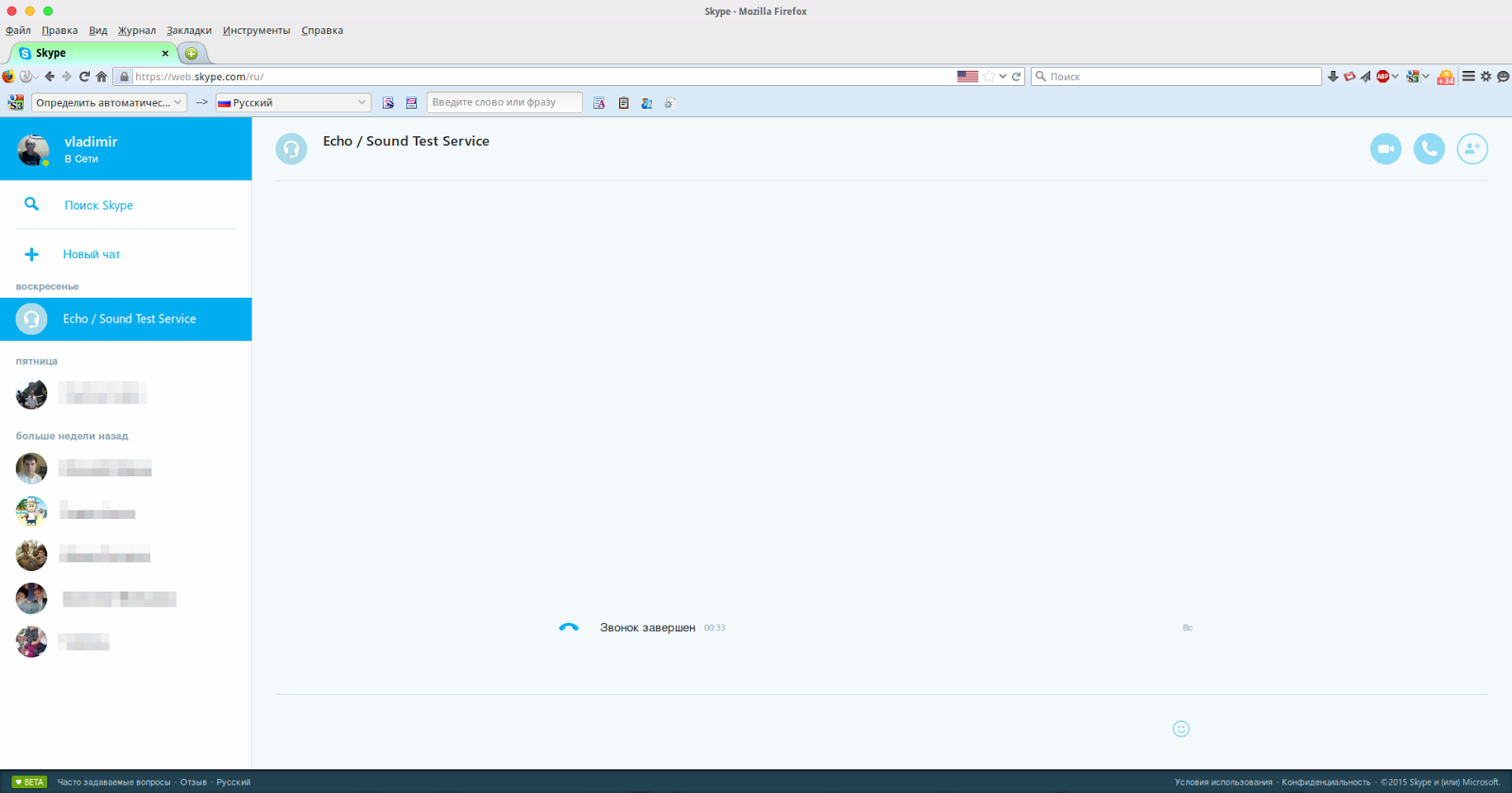Open the Правка menu
The height and width of the screenshot is (793, 1512).
point(60,30)
